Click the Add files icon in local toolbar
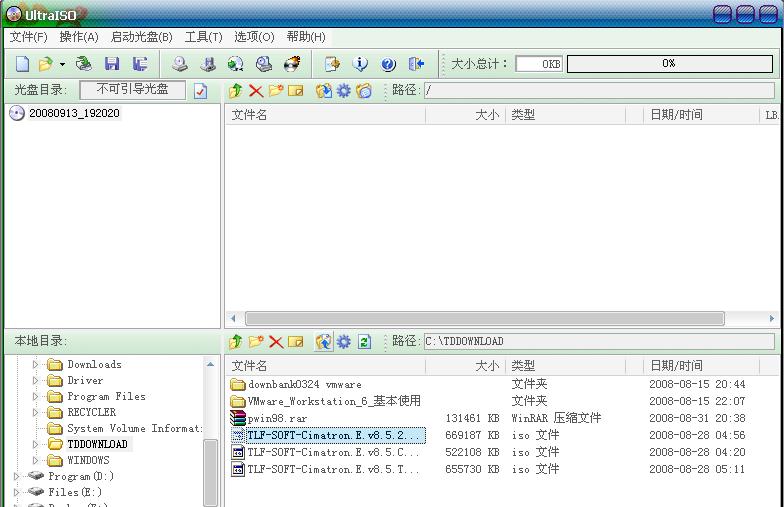 coord(324,342)
